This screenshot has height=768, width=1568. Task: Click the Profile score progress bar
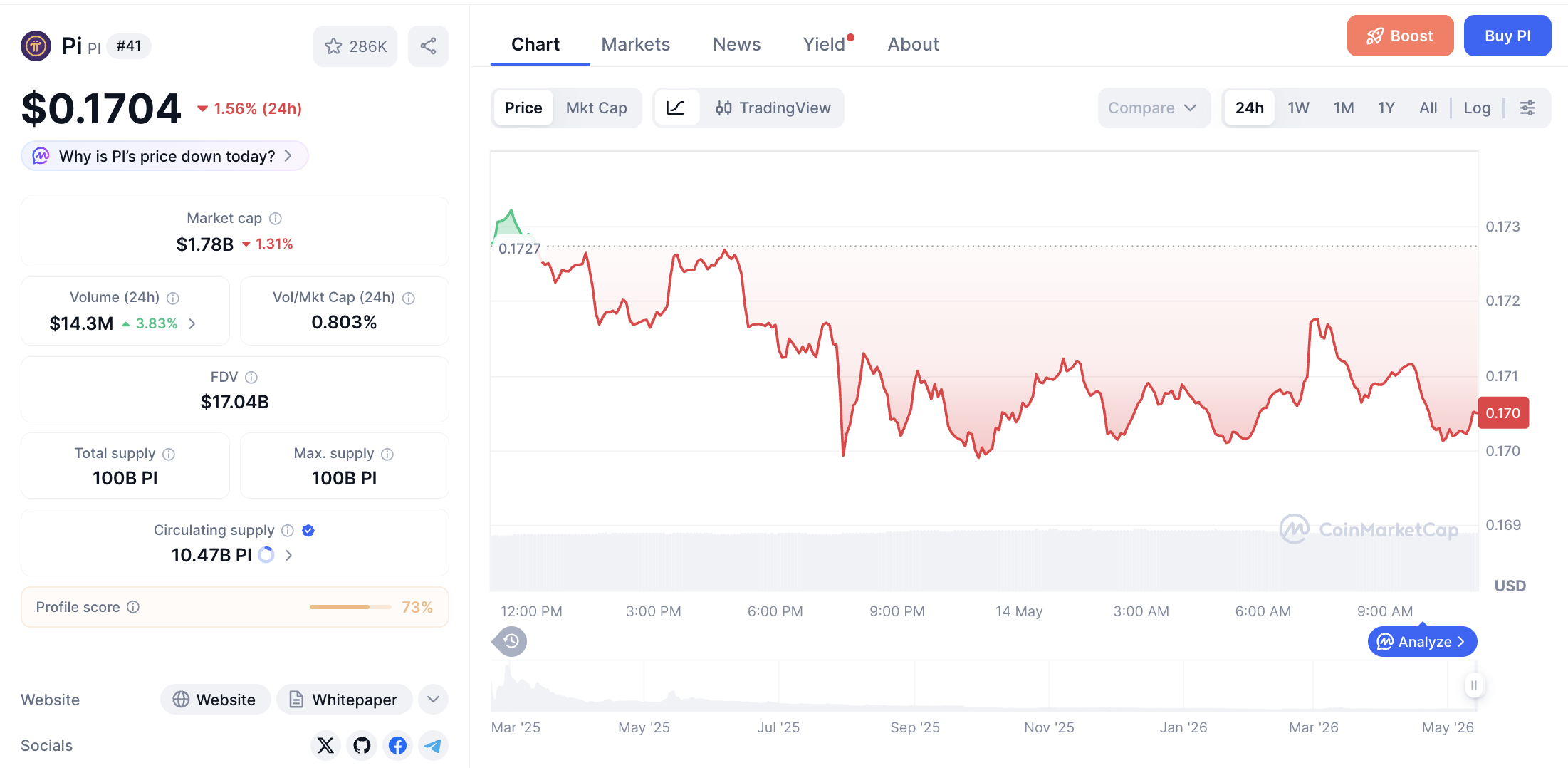[x=350, y=607]
